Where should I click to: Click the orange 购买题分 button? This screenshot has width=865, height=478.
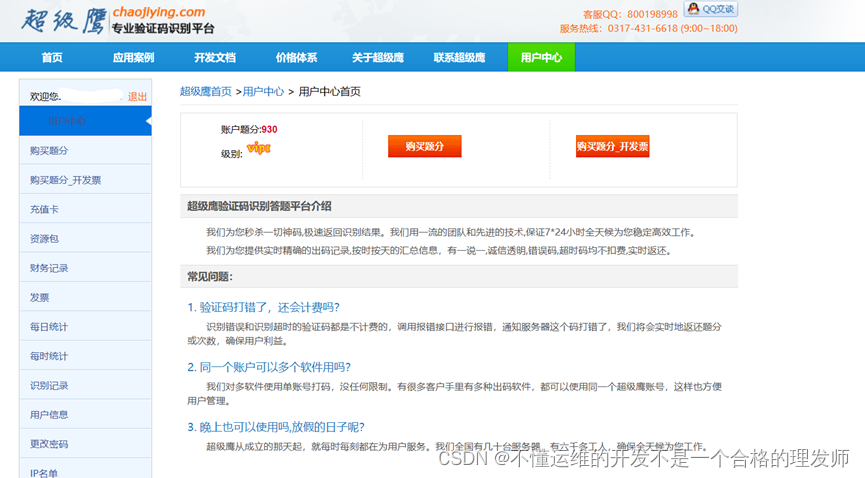[x=424, y=146]
